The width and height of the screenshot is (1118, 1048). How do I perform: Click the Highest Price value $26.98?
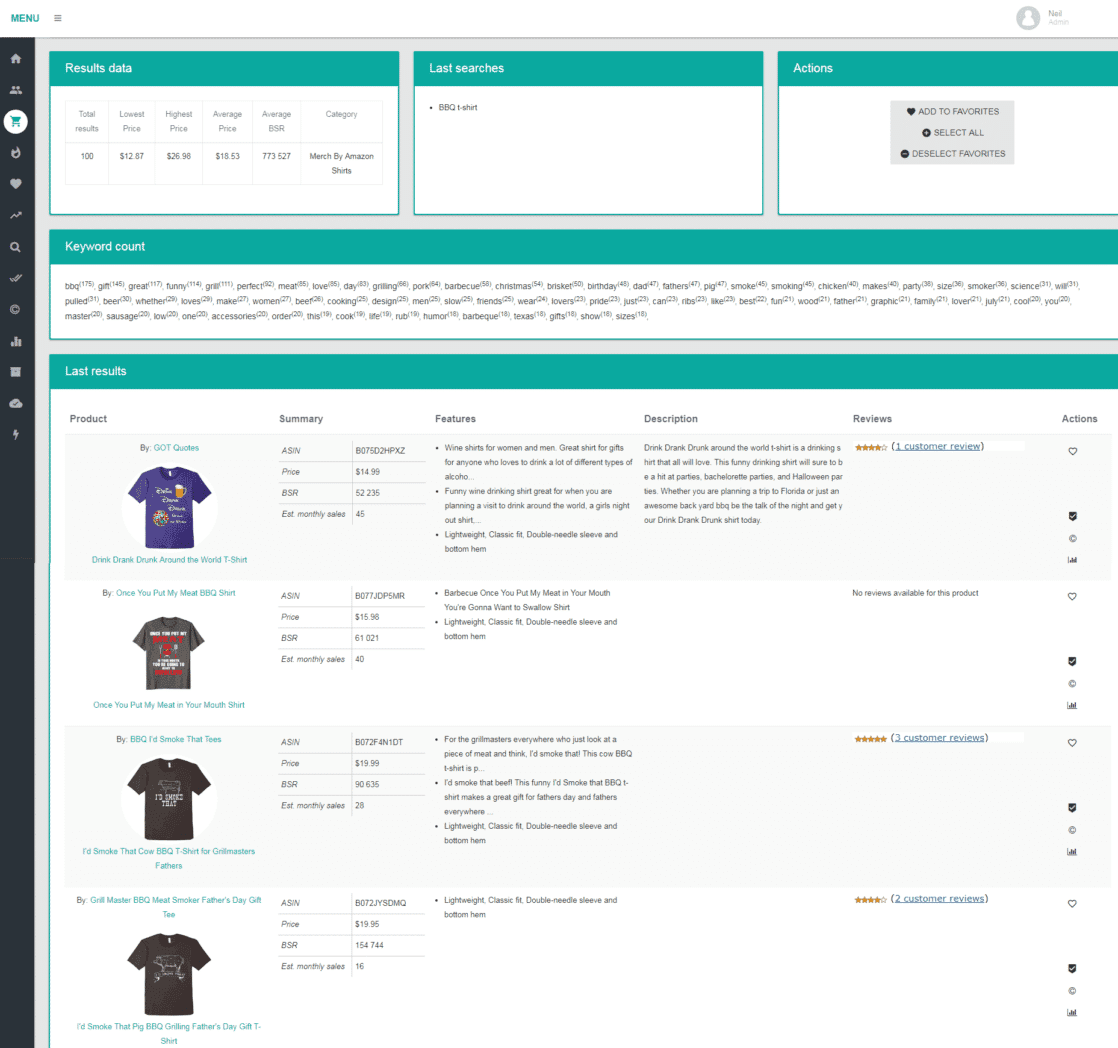[179, 156]
